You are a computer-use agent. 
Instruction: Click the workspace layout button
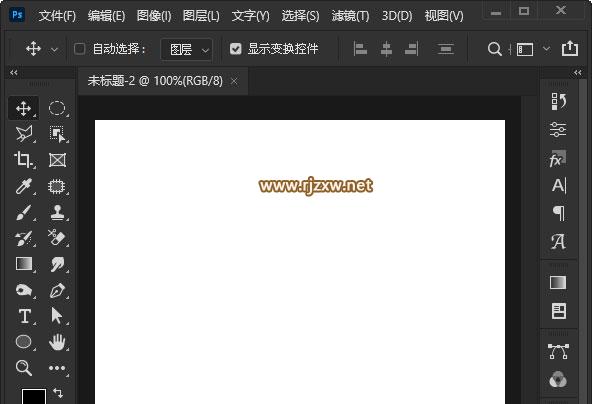525,49
